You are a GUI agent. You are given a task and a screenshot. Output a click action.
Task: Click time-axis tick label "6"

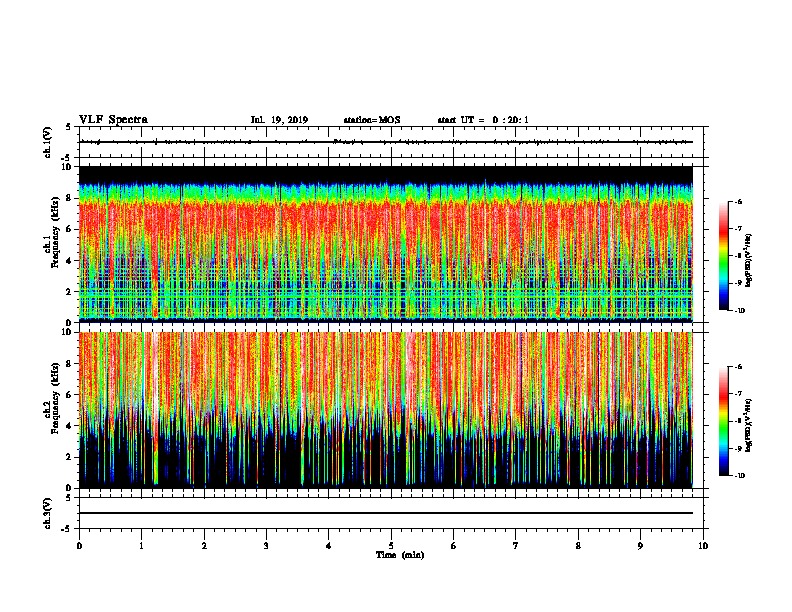pos(454,546)
